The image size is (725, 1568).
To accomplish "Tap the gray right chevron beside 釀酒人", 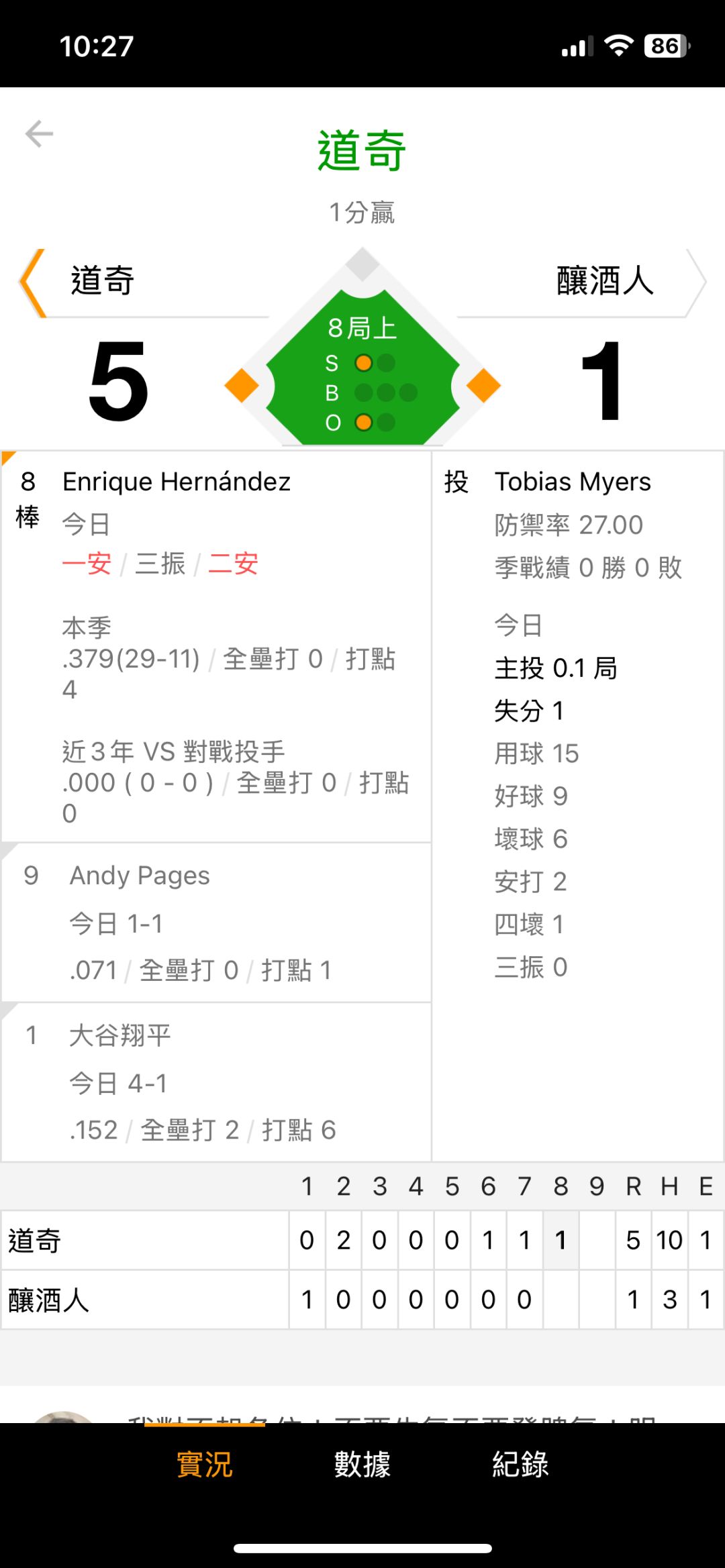I will 695,282.
